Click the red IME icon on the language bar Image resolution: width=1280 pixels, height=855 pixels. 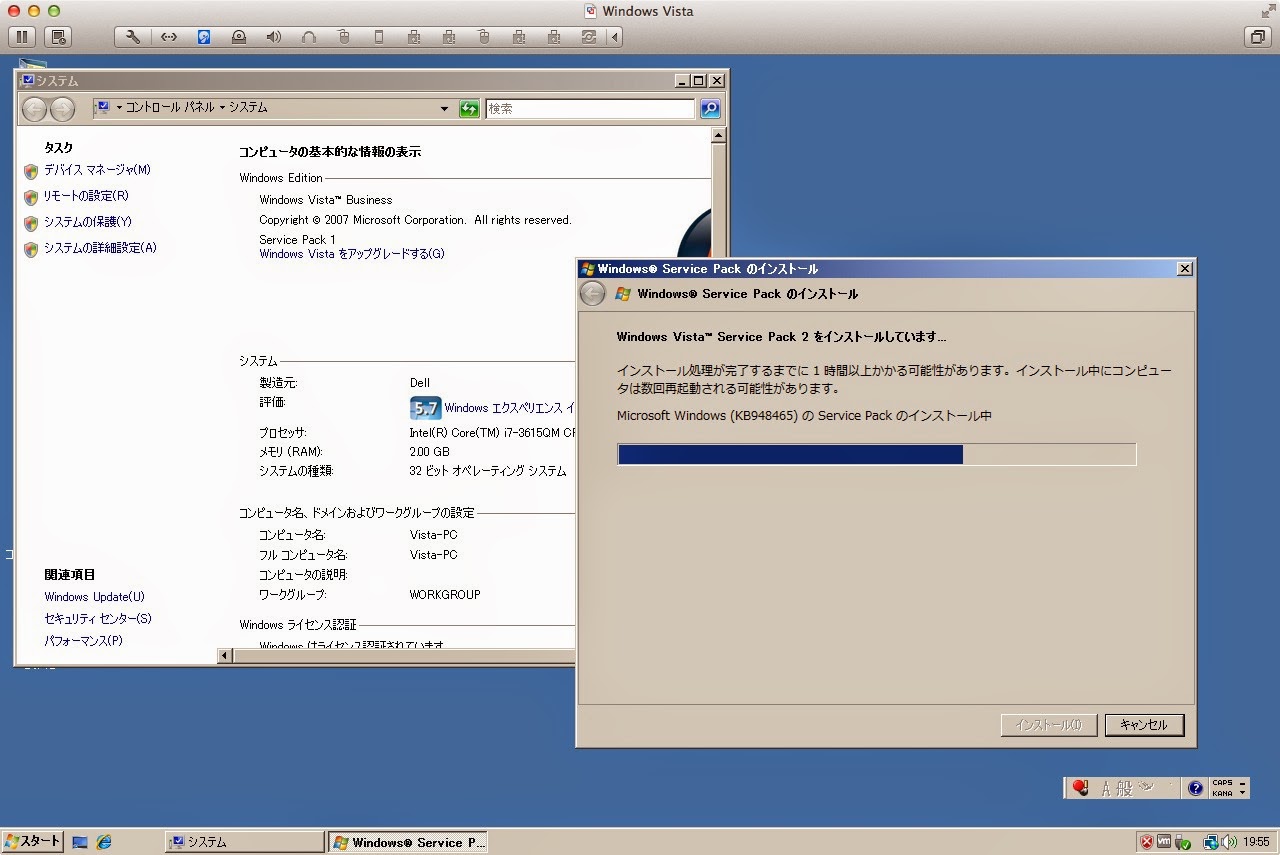pos(1080,788)
